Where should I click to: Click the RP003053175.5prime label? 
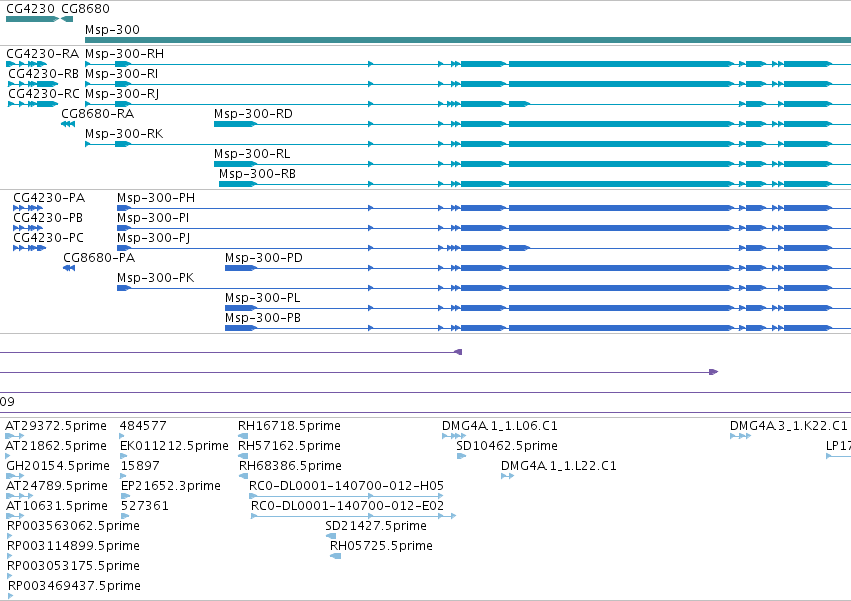coord(73,566)
